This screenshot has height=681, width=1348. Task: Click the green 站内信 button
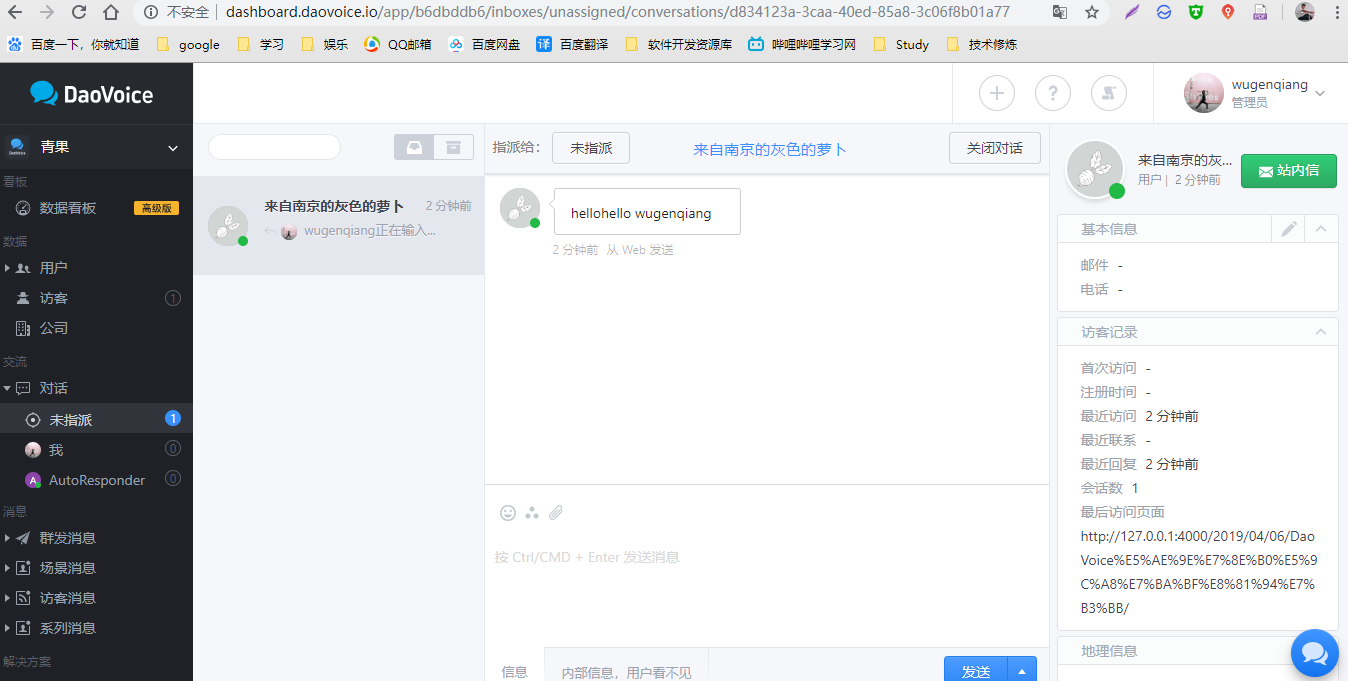click(1288, 171)
